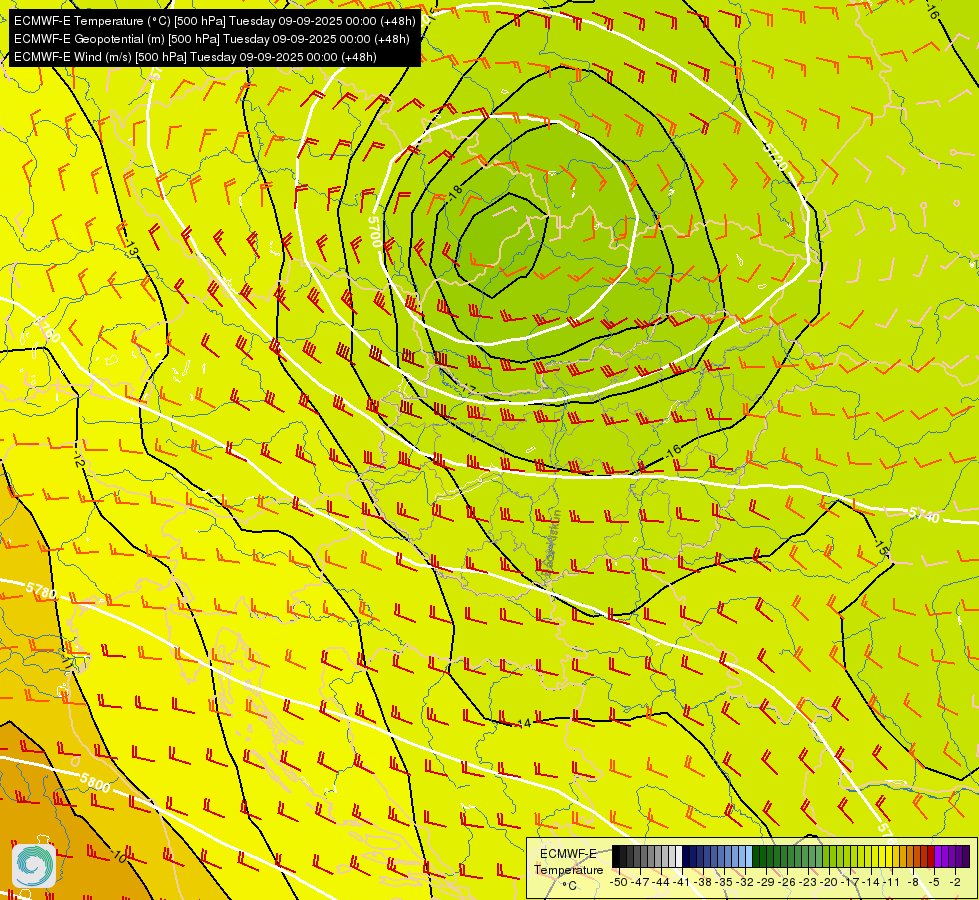This screenshot has width=979, height=900.
Task: Click the -8 value in the legend
Action: pos(913,882)
